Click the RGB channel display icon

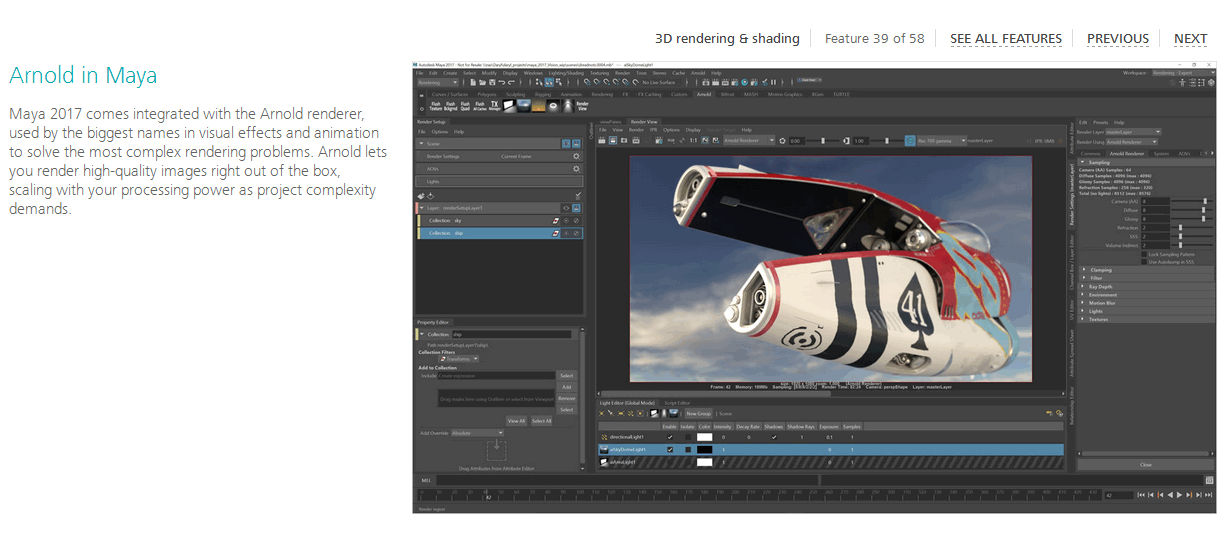coord(671,141)
